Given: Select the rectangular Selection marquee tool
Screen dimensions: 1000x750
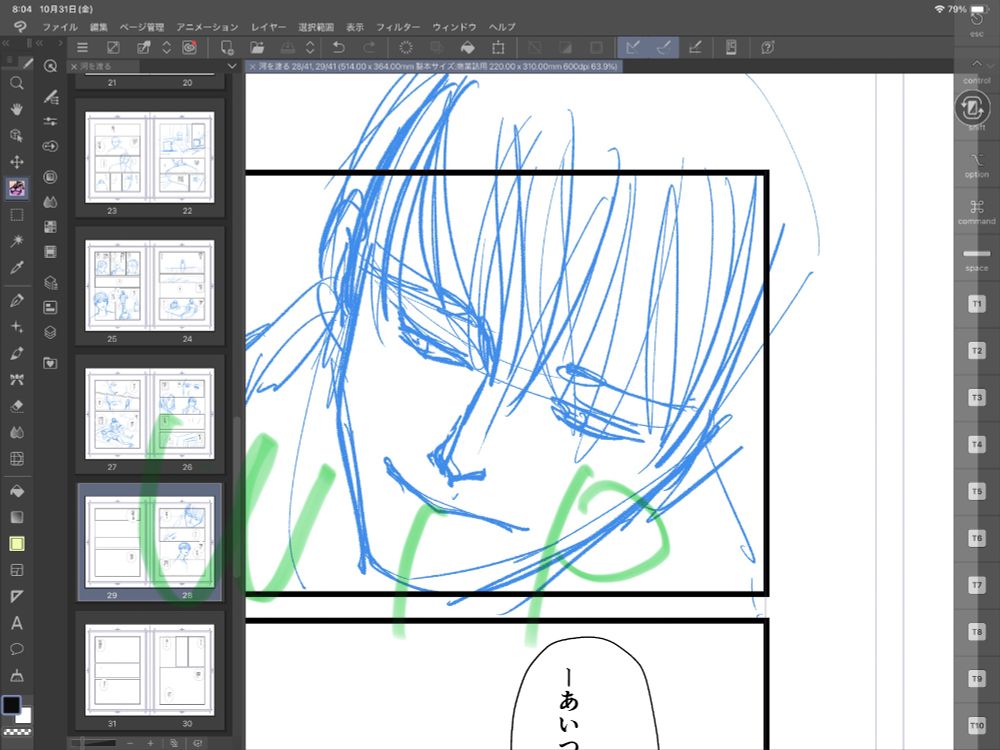Looking at the screenshot, I should pyautogui.click(x=17, y=214).
